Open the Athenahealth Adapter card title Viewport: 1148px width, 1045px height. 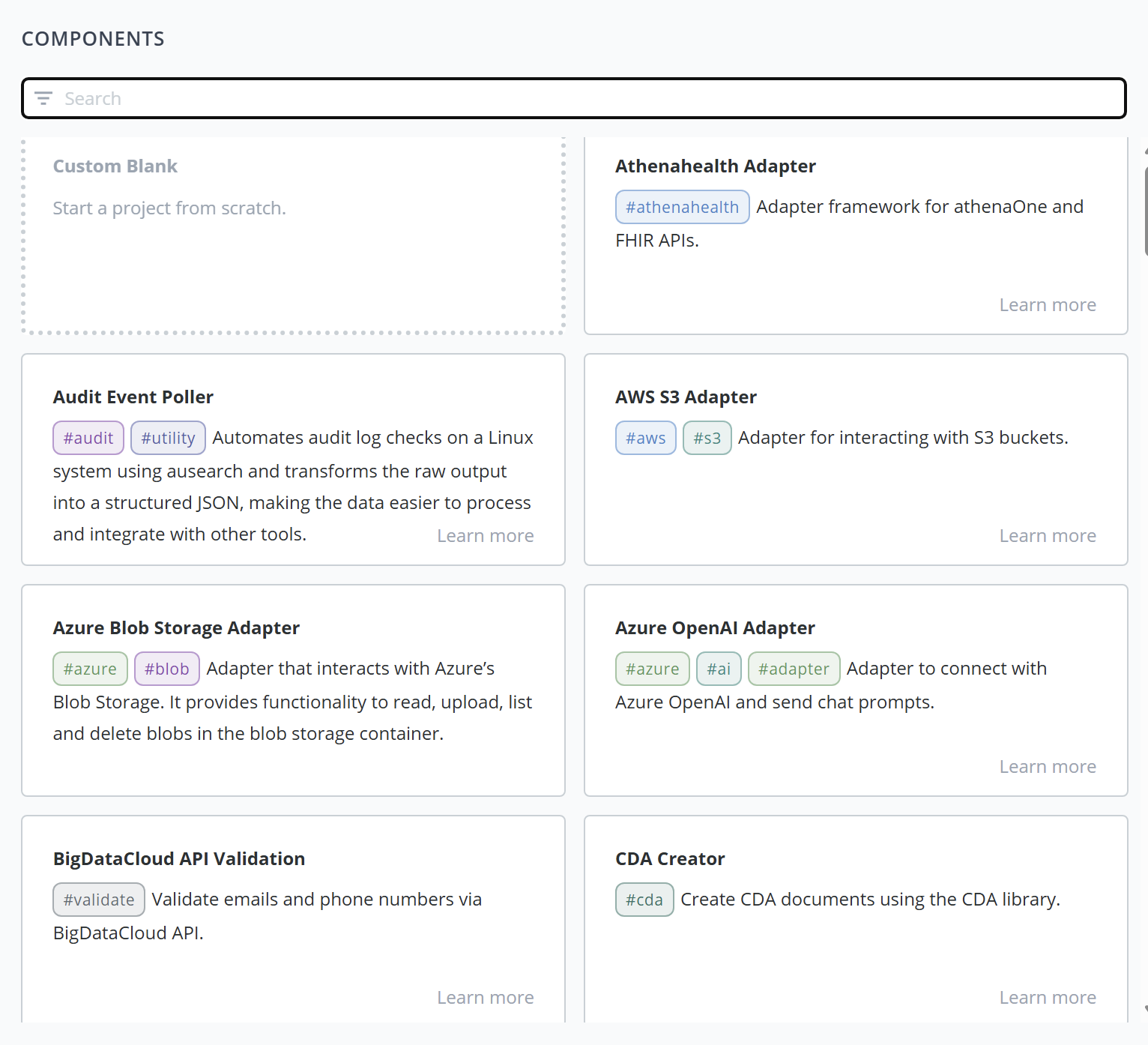[x=716, y=166]
